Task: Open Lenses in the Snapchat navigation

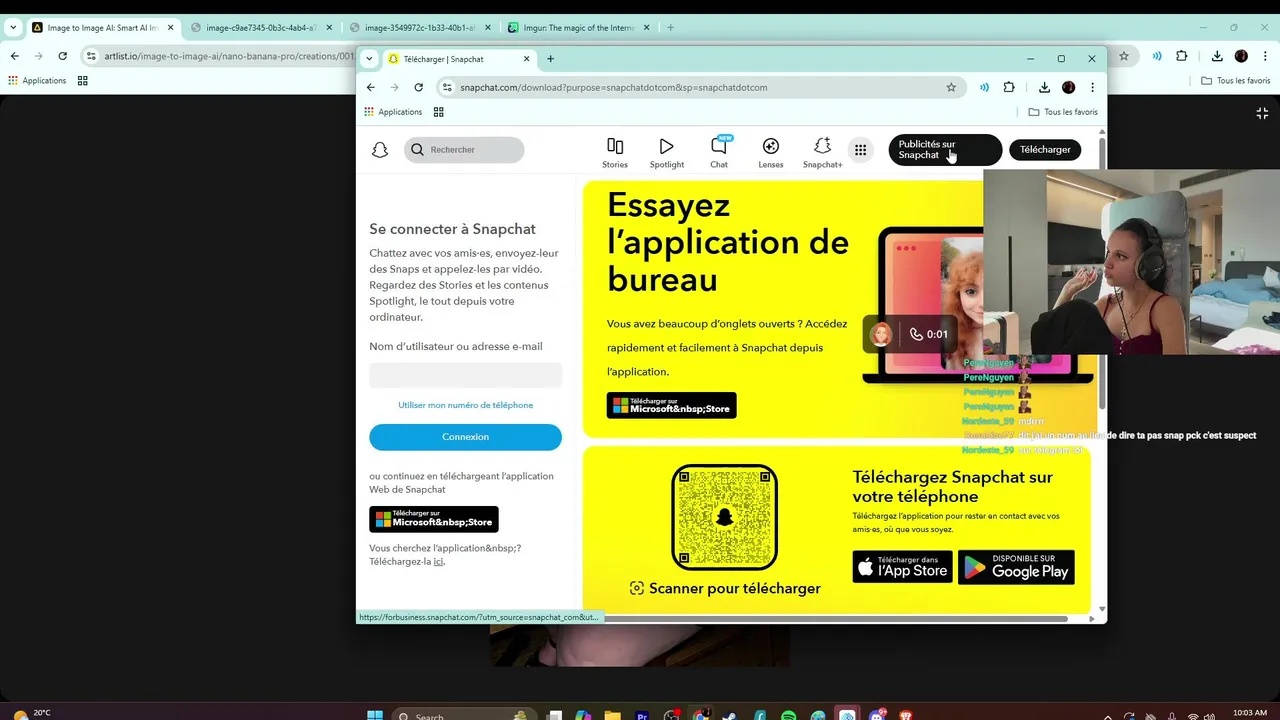Action: [771, 153]
